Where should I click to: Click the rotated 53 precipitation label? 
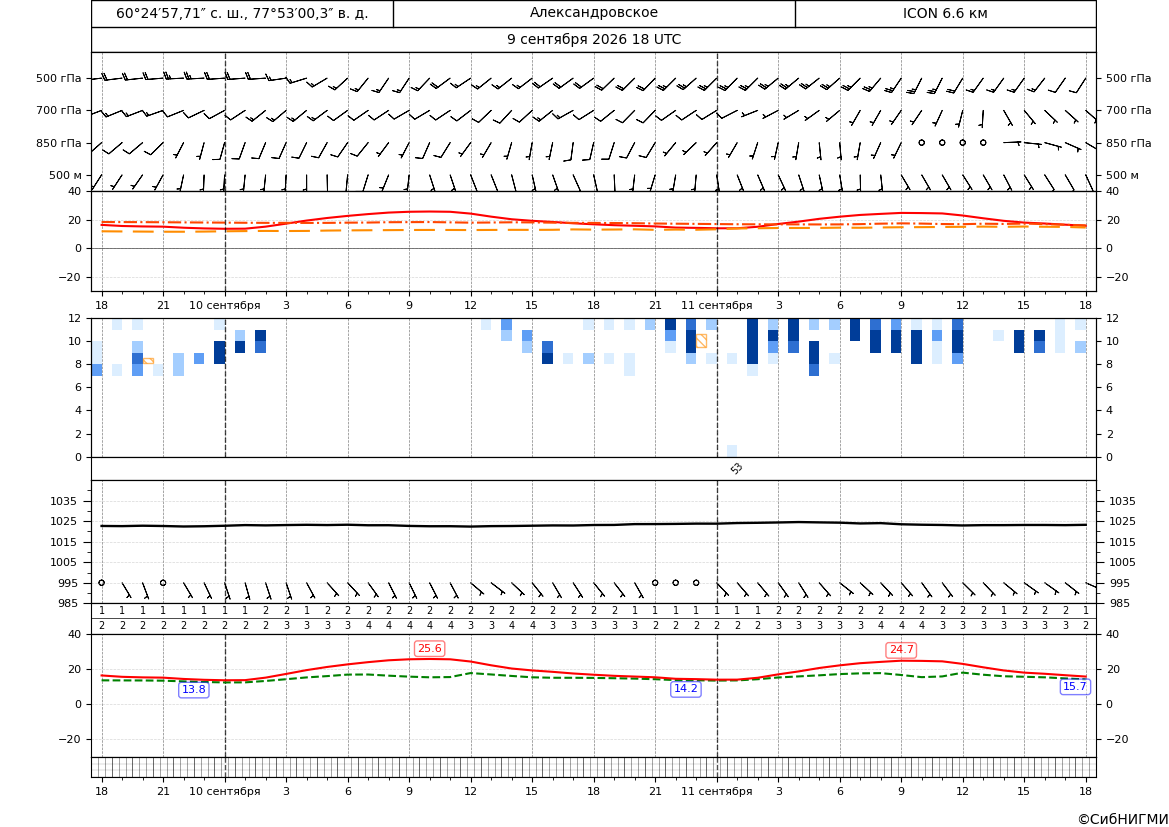click(x=737, y=468)
